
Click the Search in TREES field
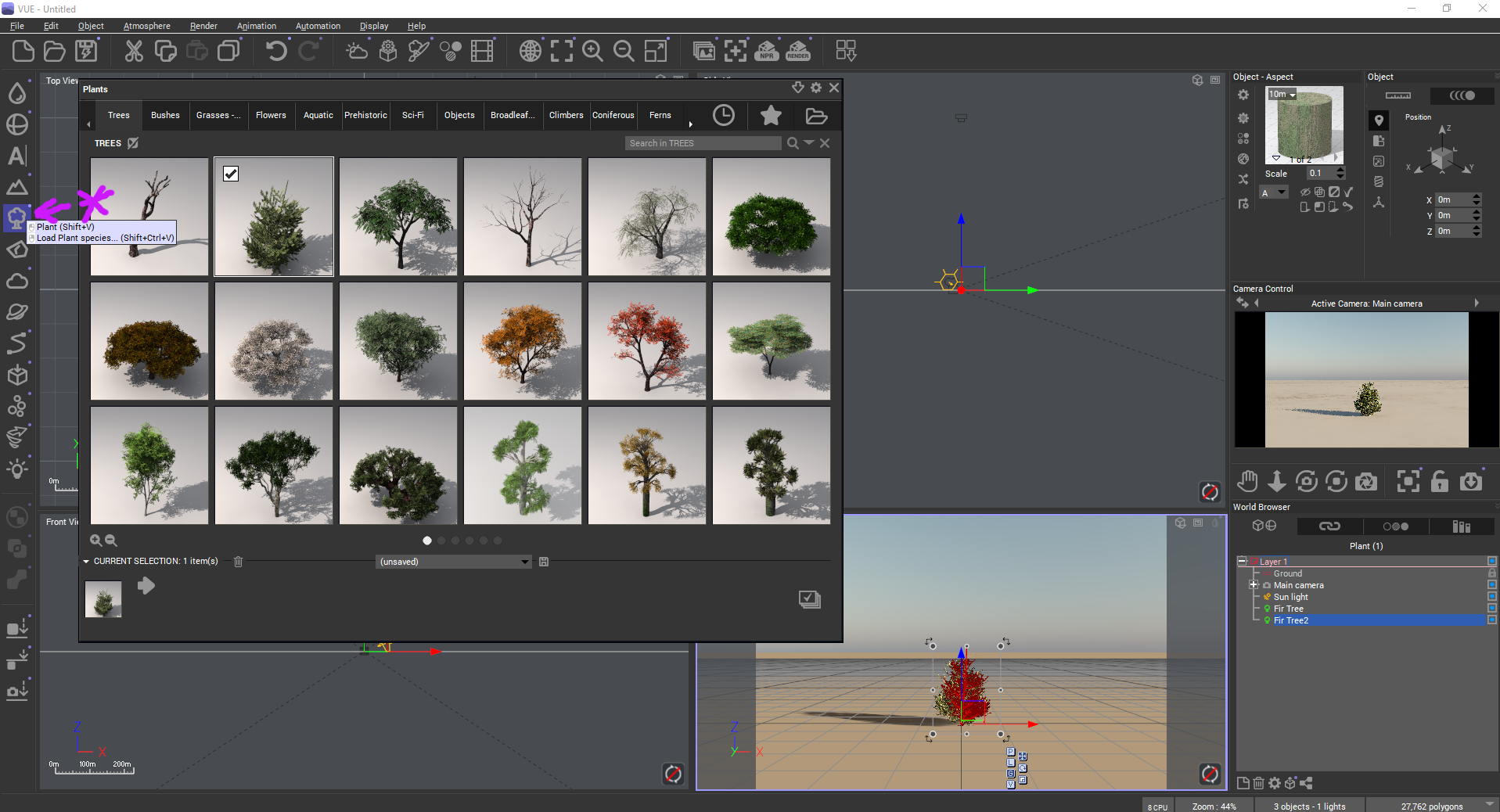[703, 143]
